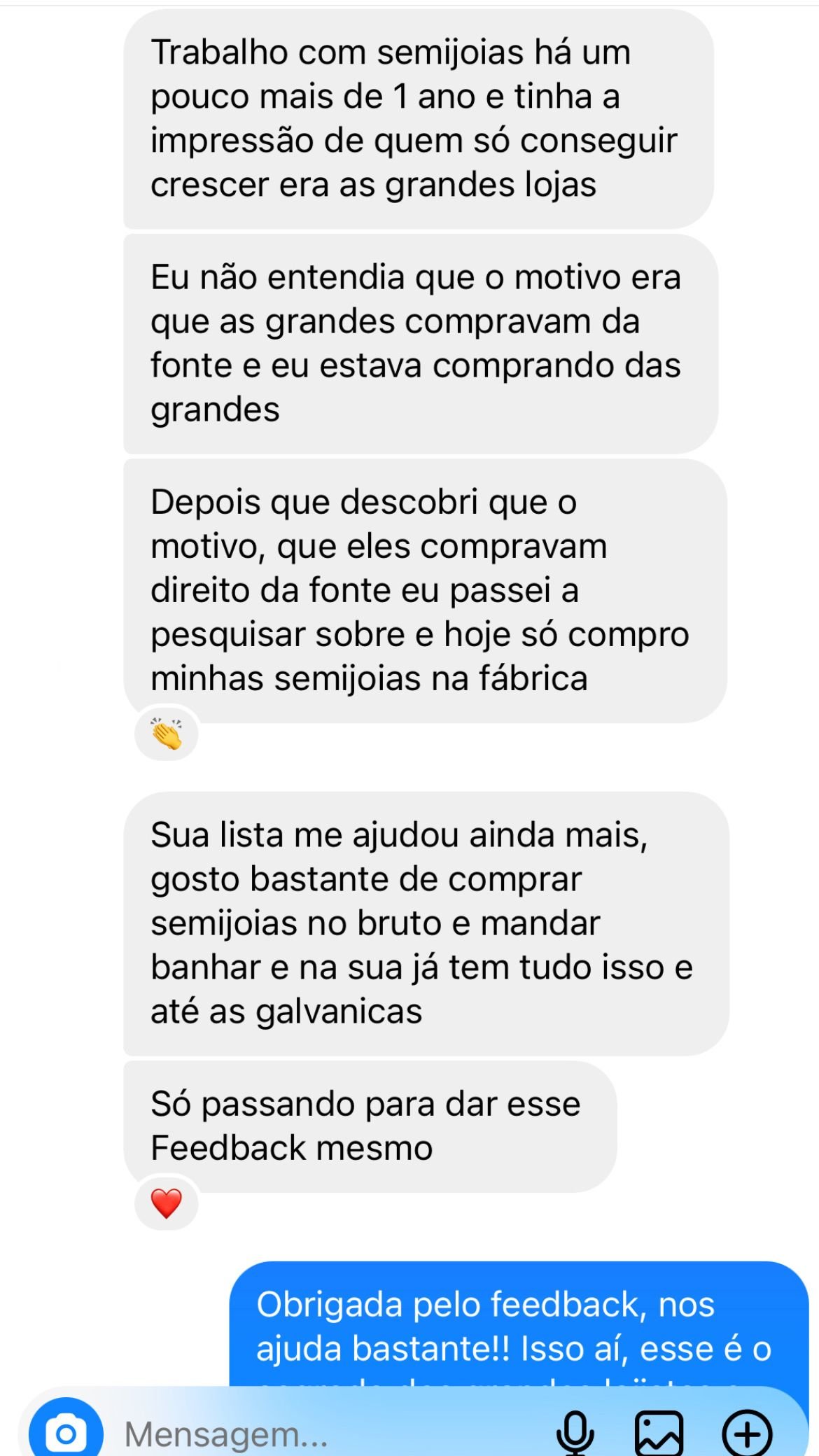
Task: Select the message starting 'Trabalho com semijoias'
Action: pyautogui.click(x=418, y=118)
